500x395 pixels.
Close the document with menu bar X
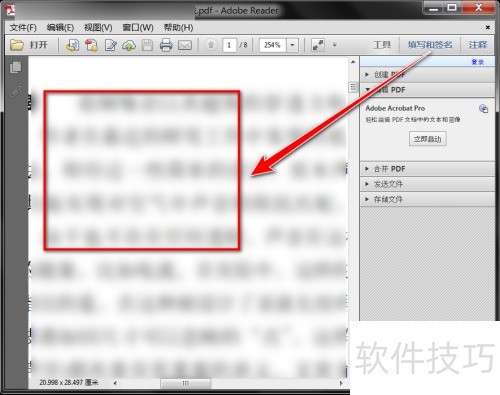click(488, 27)
